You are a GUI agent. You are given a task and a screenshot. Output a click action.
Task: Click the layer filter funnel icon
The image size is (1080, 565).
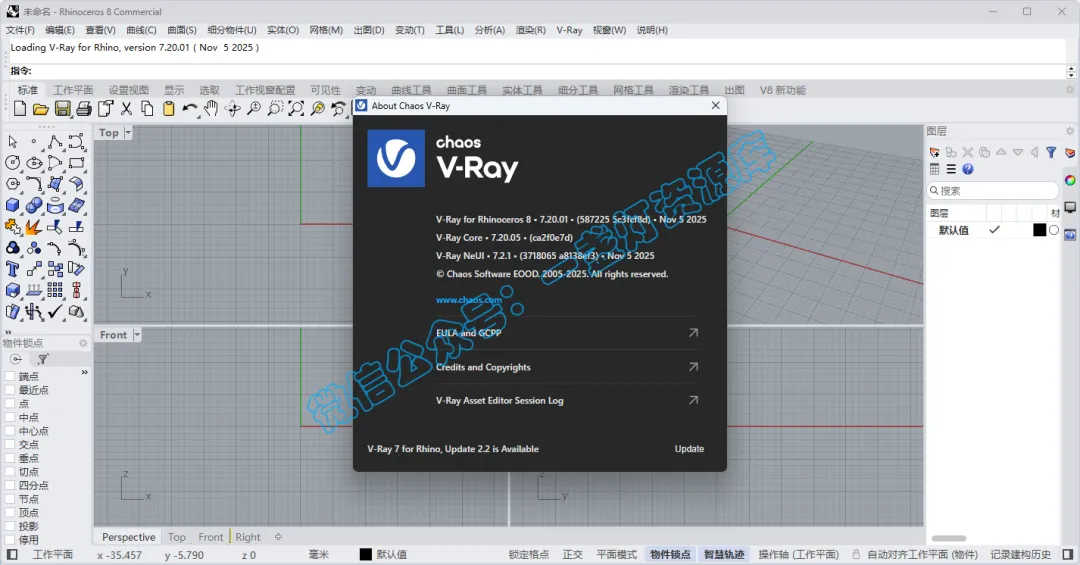[x=1051, y=152]
